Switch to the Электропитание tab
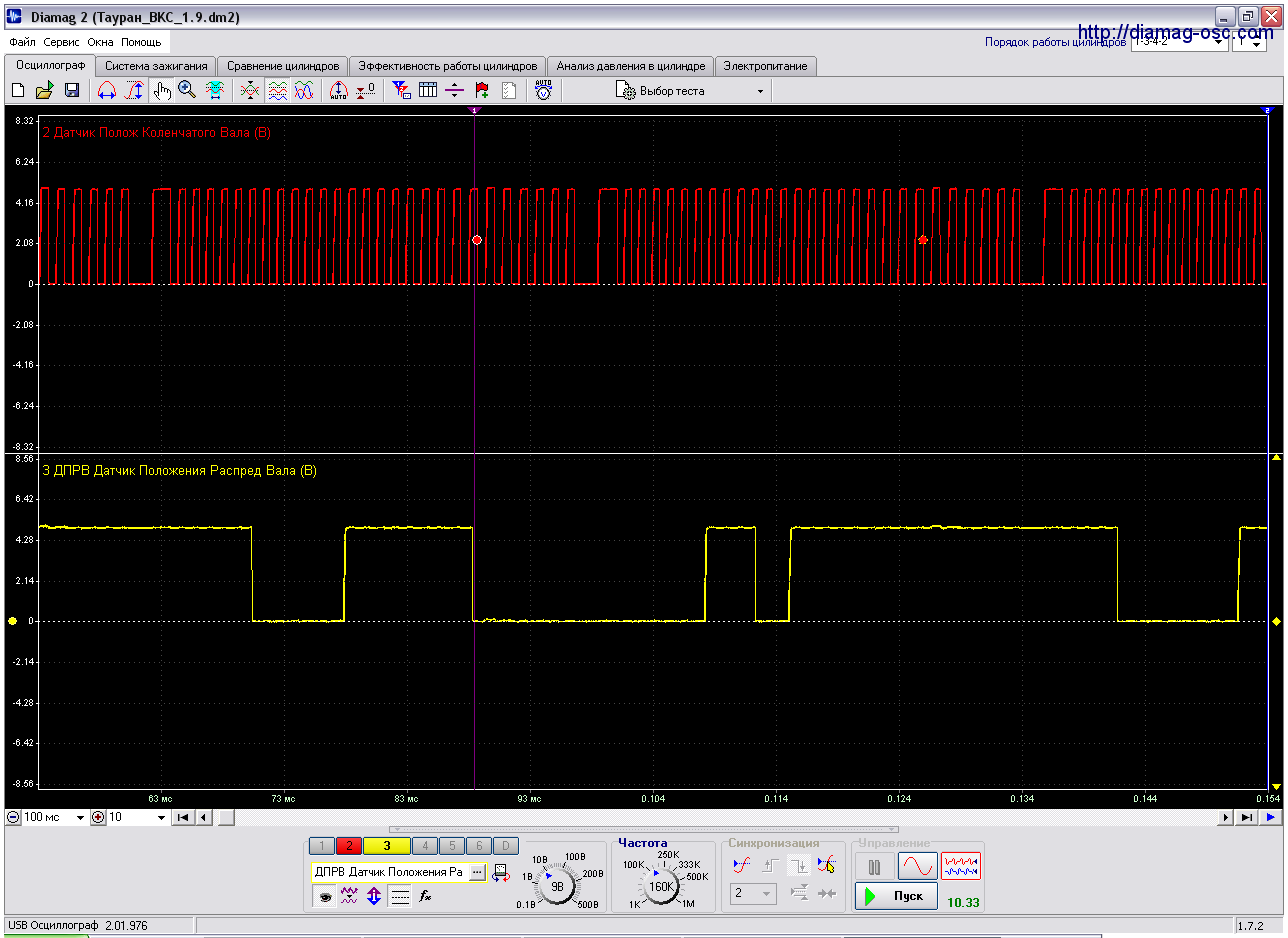1288x938 pixels. click(x=766, y=66)
